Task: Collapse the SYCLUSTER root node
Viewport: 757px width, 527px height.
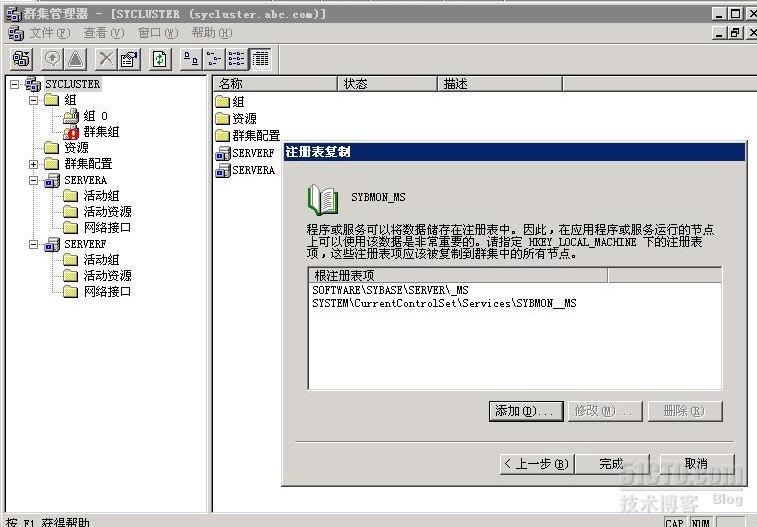Action: click(x=15, y=84)
